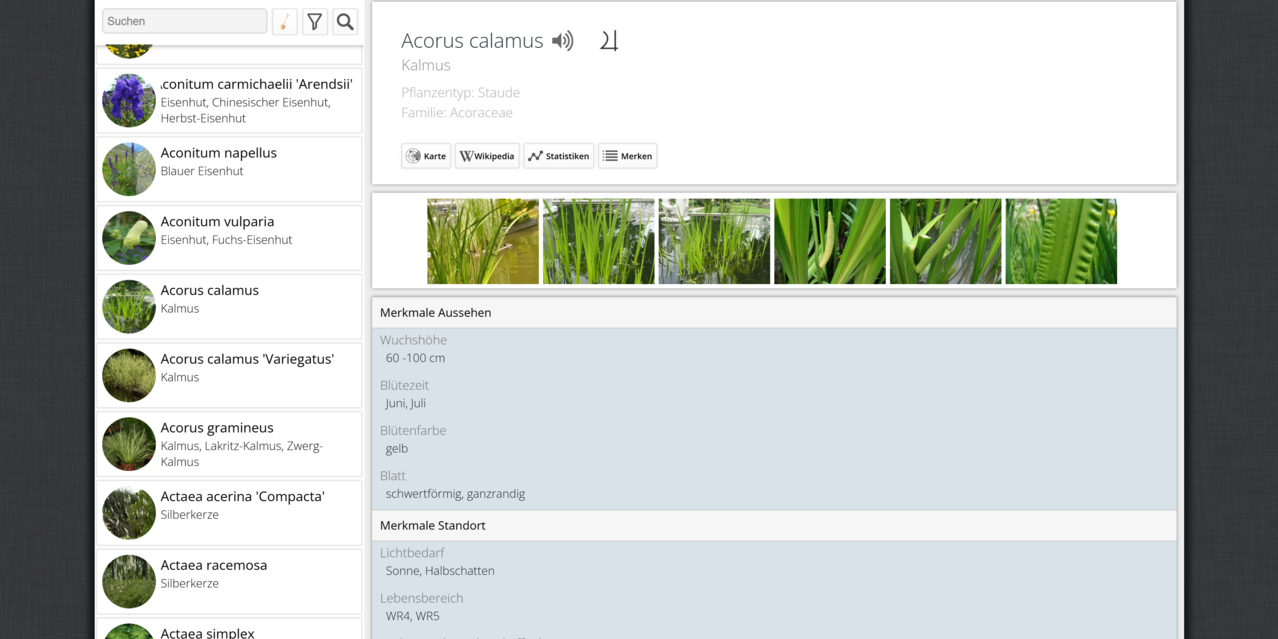Open the fourth gallery photo showing spadix

point(830,241)
